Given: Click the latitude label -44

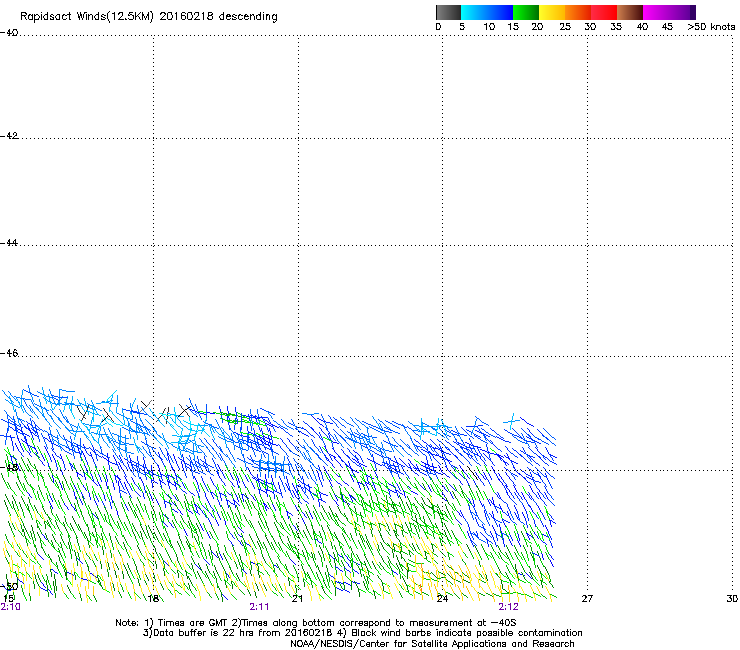Looking at the screenshot, I should tap(9, 243).
